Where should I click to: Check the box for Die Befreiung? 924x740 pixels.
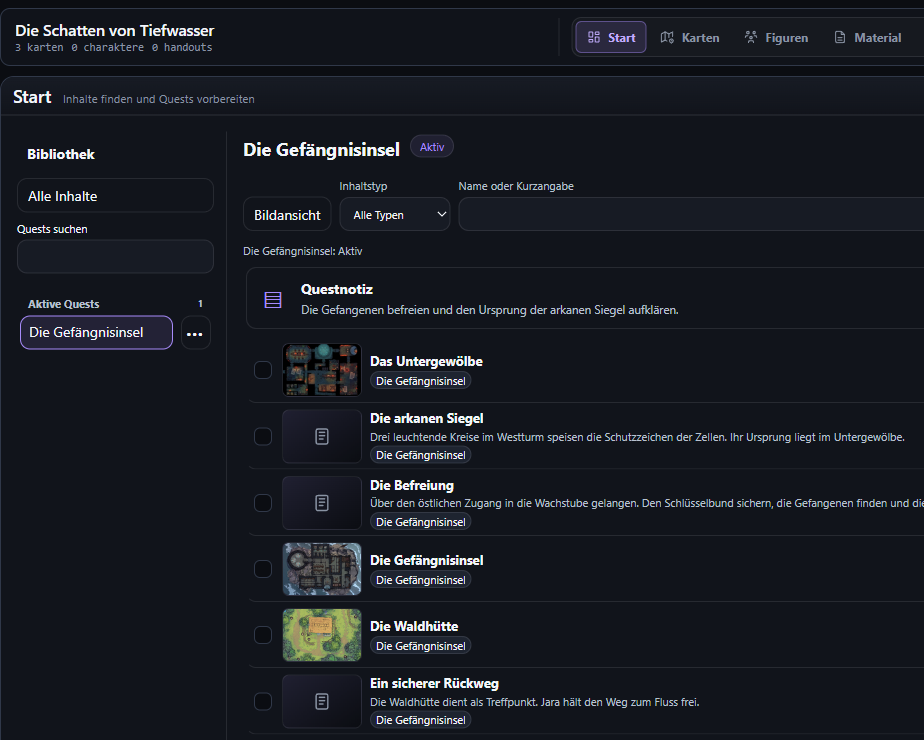pos(263,503)
